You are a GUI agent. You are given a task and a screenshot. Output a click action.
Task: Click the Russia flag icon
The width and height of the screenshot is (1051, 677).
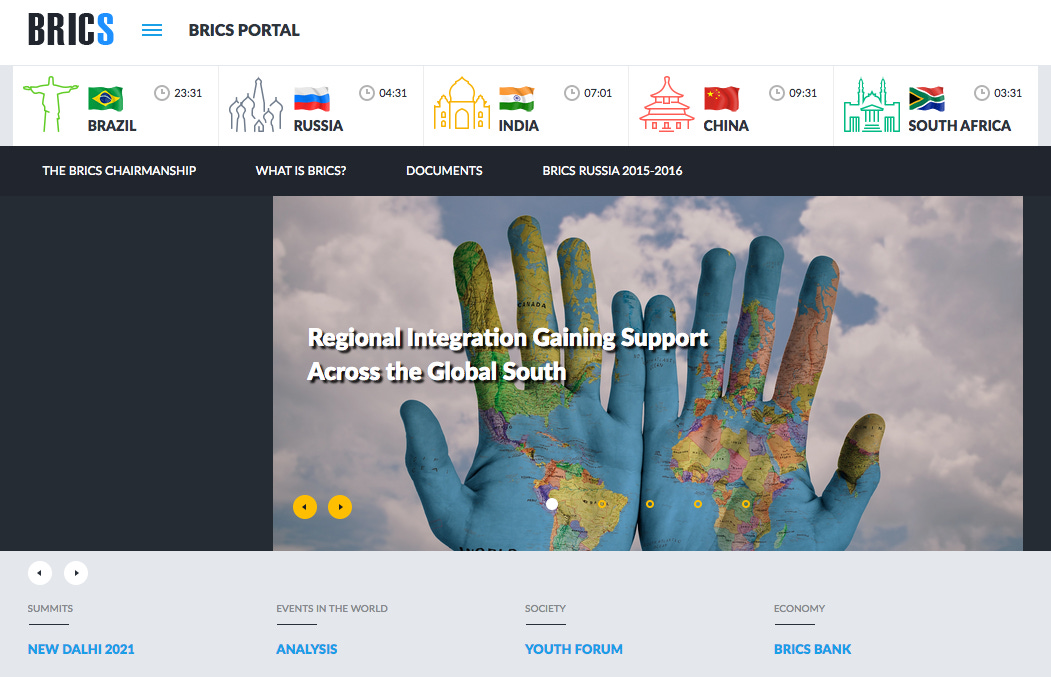click(x=312, y=99)
